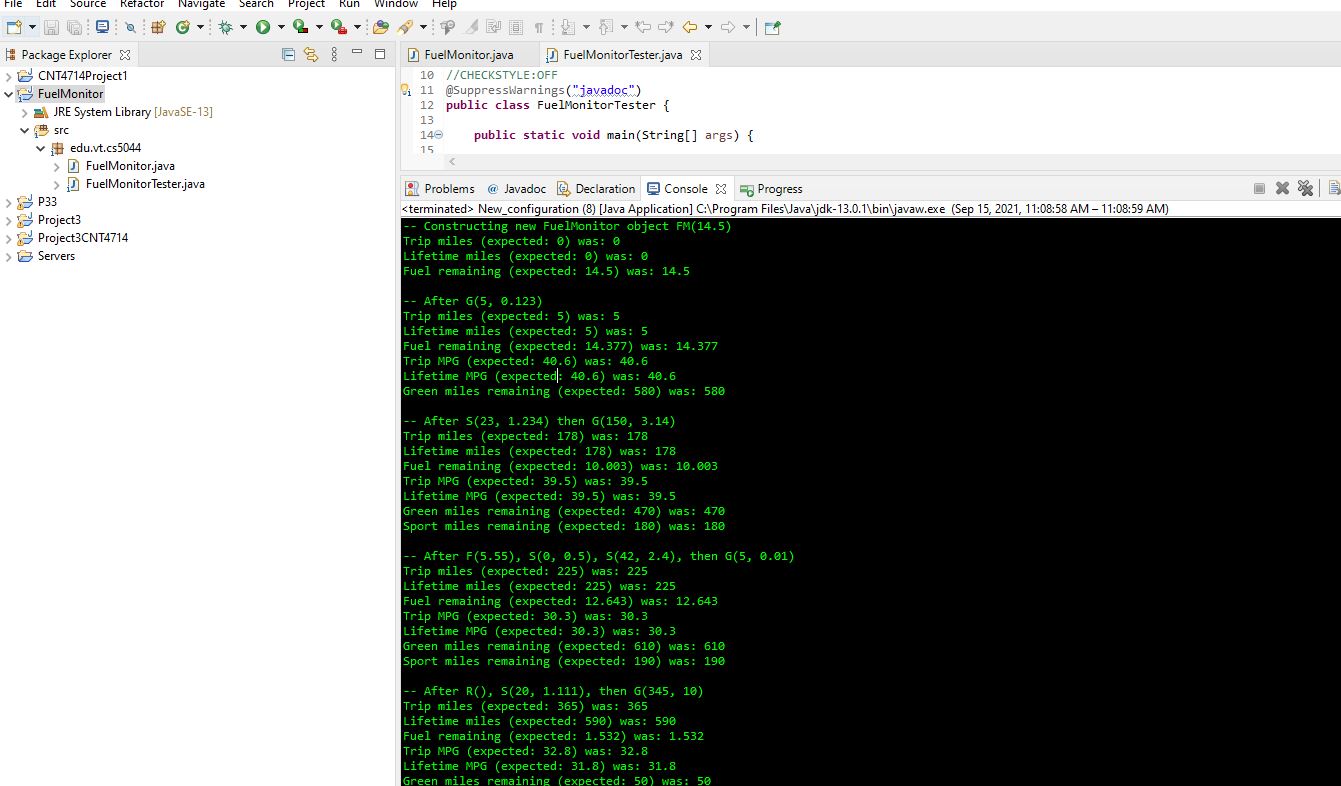Open the Navigate menu

click(202, 4)
